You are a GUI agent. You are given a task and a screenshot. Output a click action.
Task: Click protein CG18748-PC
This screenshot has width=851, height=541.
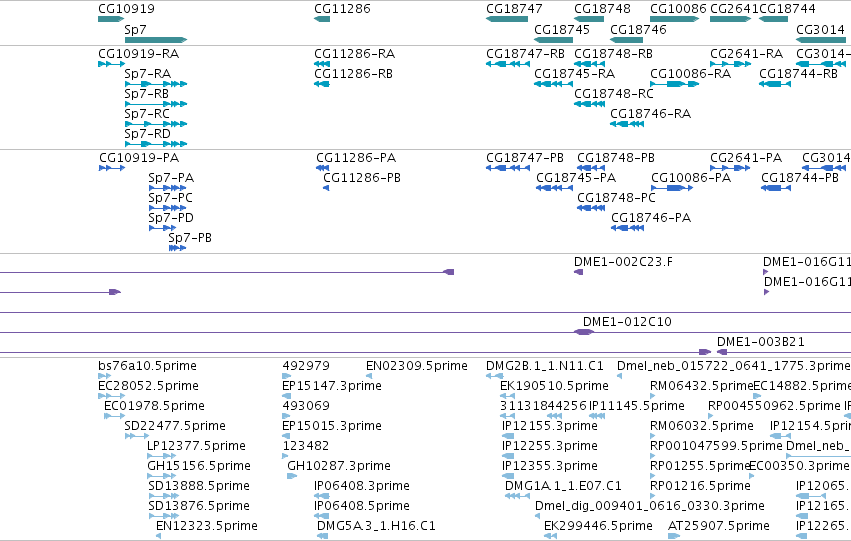617,198
